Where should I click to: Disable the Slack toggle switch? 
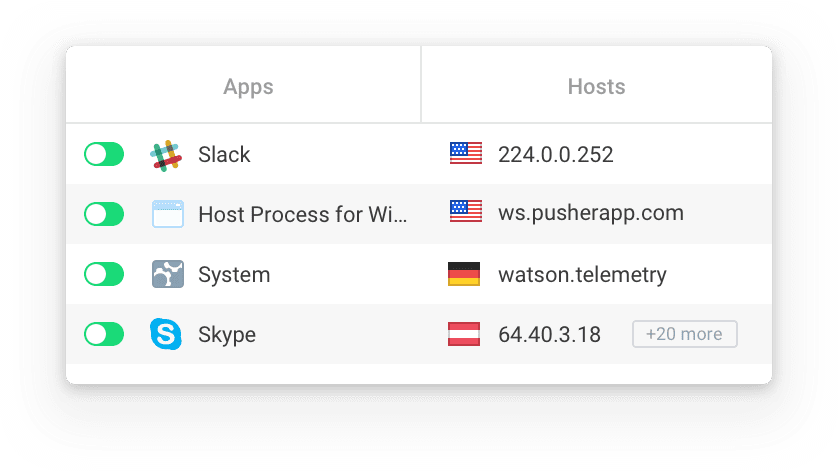coord(104,155)
